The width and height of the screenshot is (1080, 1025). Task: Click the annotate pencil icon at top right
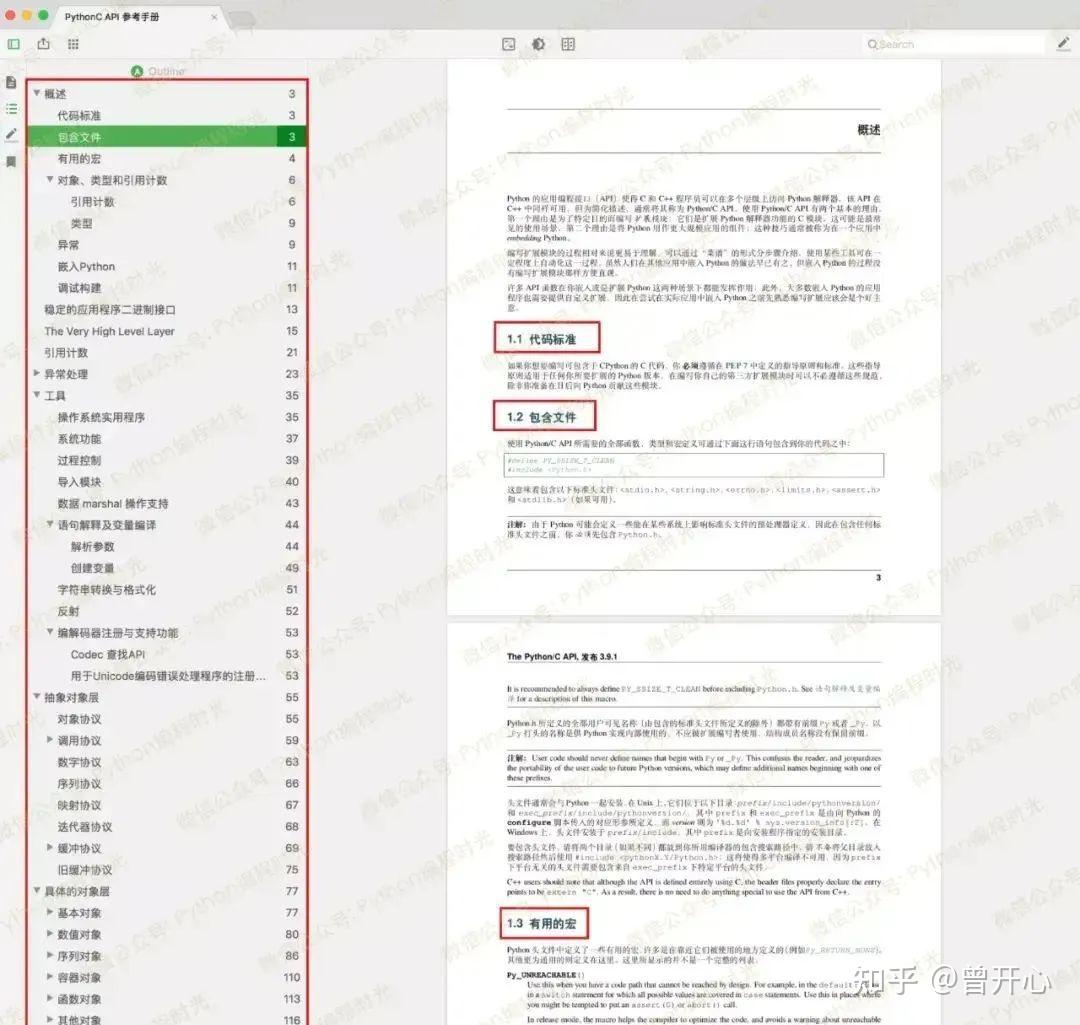point(1063,44)
